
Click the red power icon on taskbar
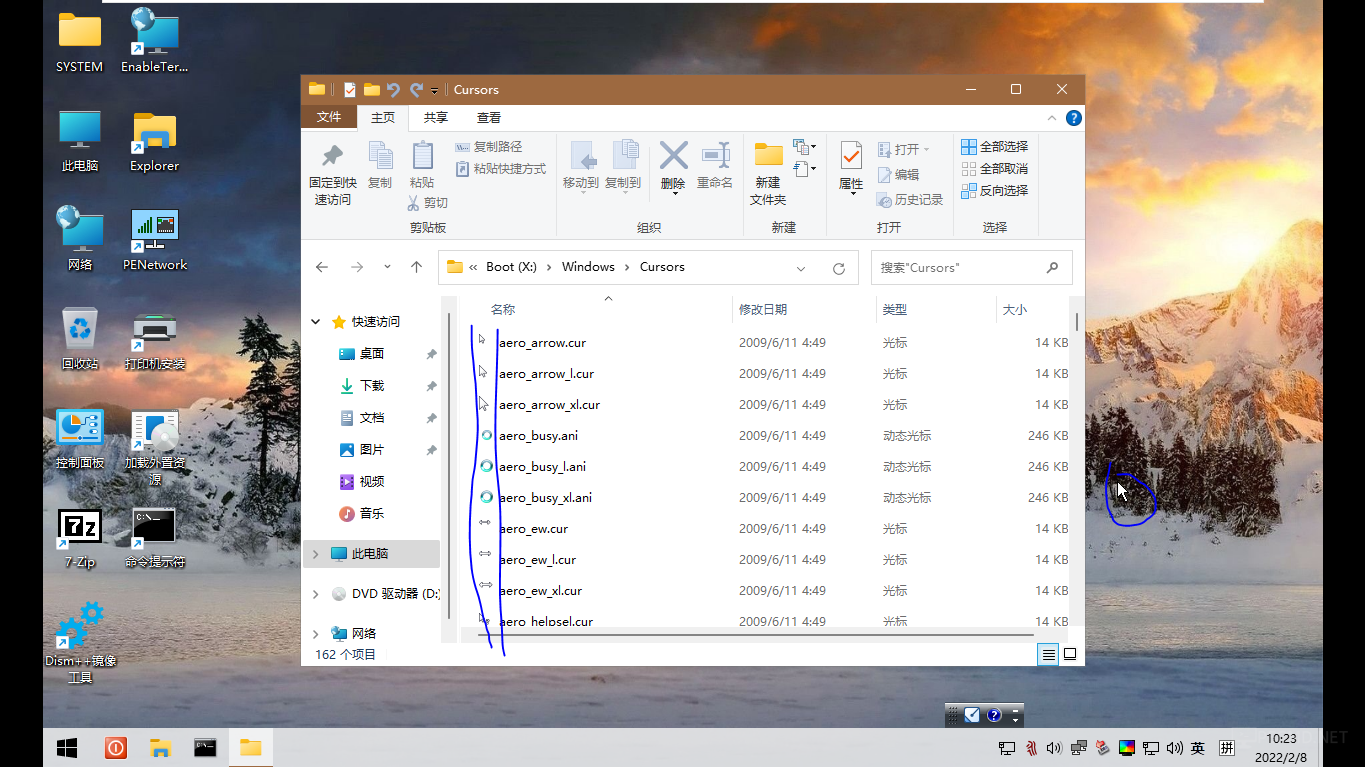click(116, 748)
